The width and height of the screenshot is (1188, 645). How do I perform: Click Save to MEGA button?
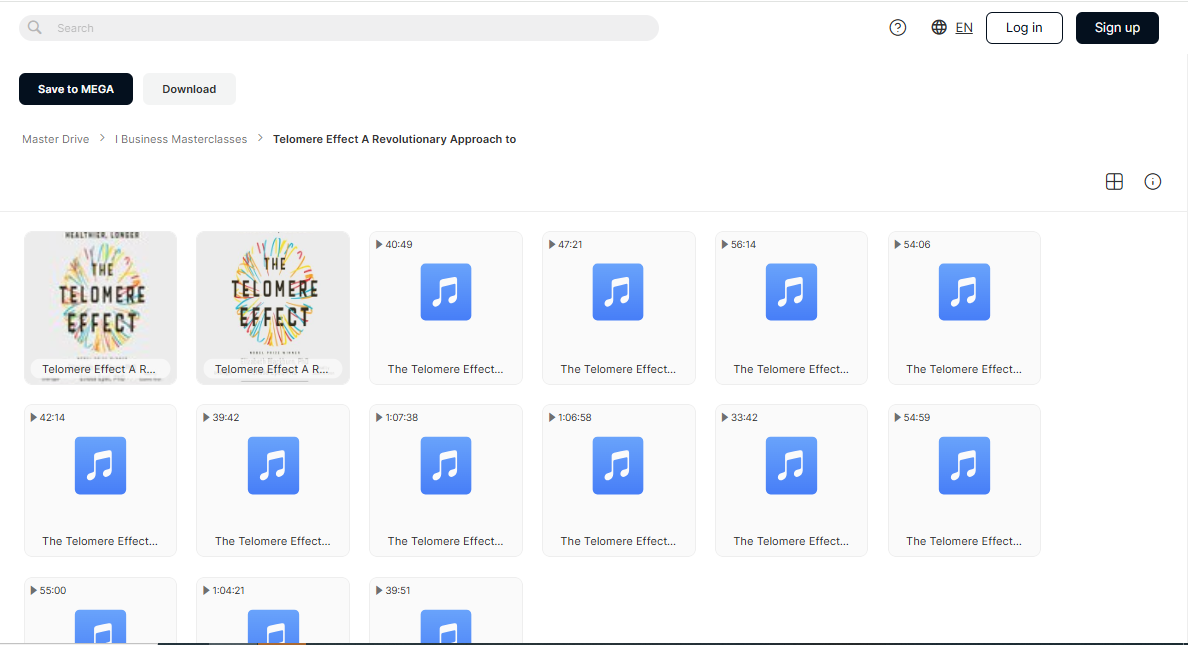point(76,89)
